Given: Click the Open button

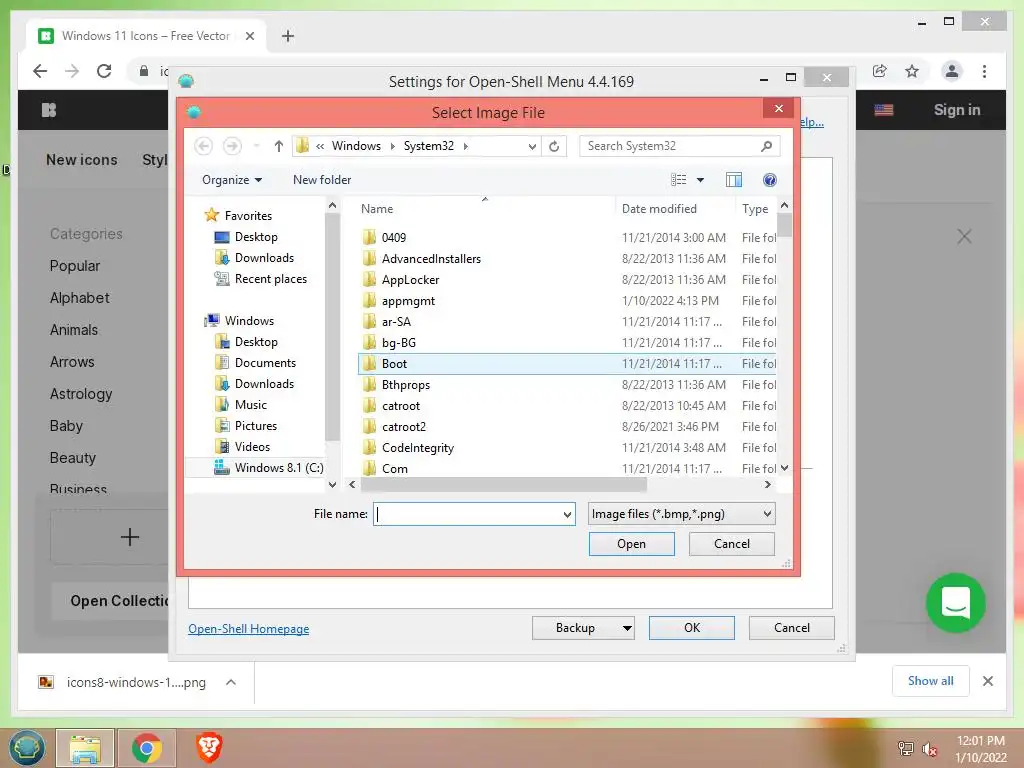Looking at the screenshot, I should click(631, 544).
